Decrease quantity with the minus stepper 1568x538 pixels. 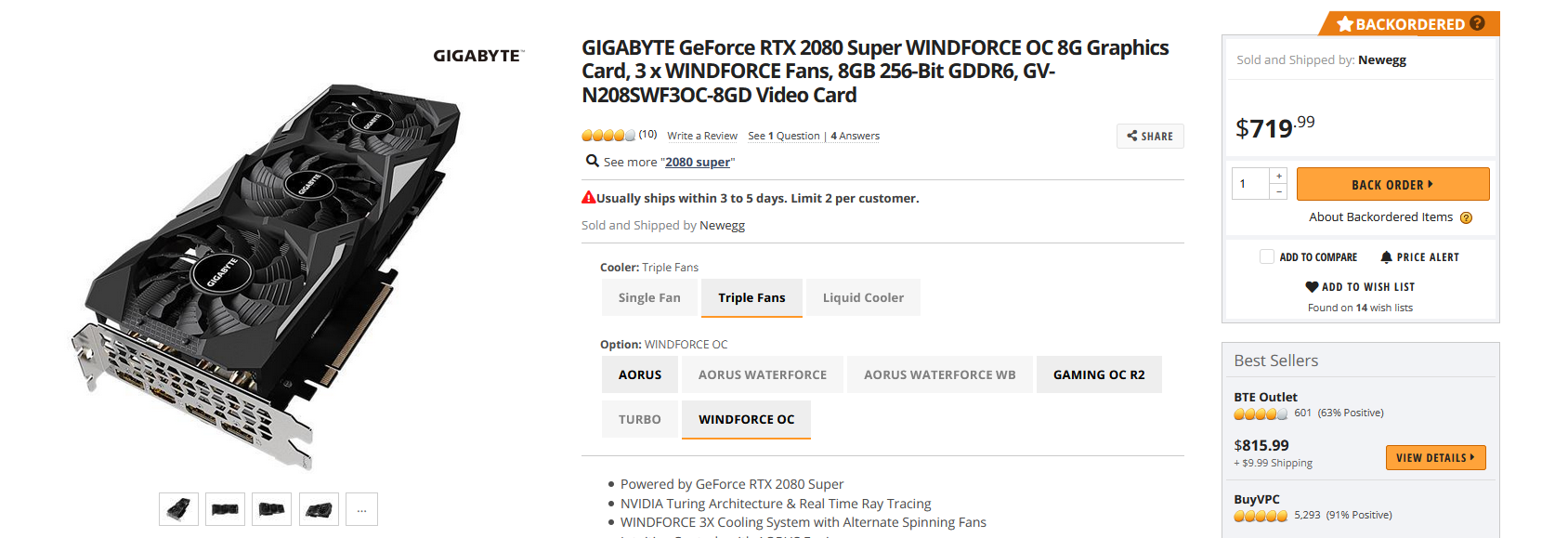click(x=1279, y=191)
